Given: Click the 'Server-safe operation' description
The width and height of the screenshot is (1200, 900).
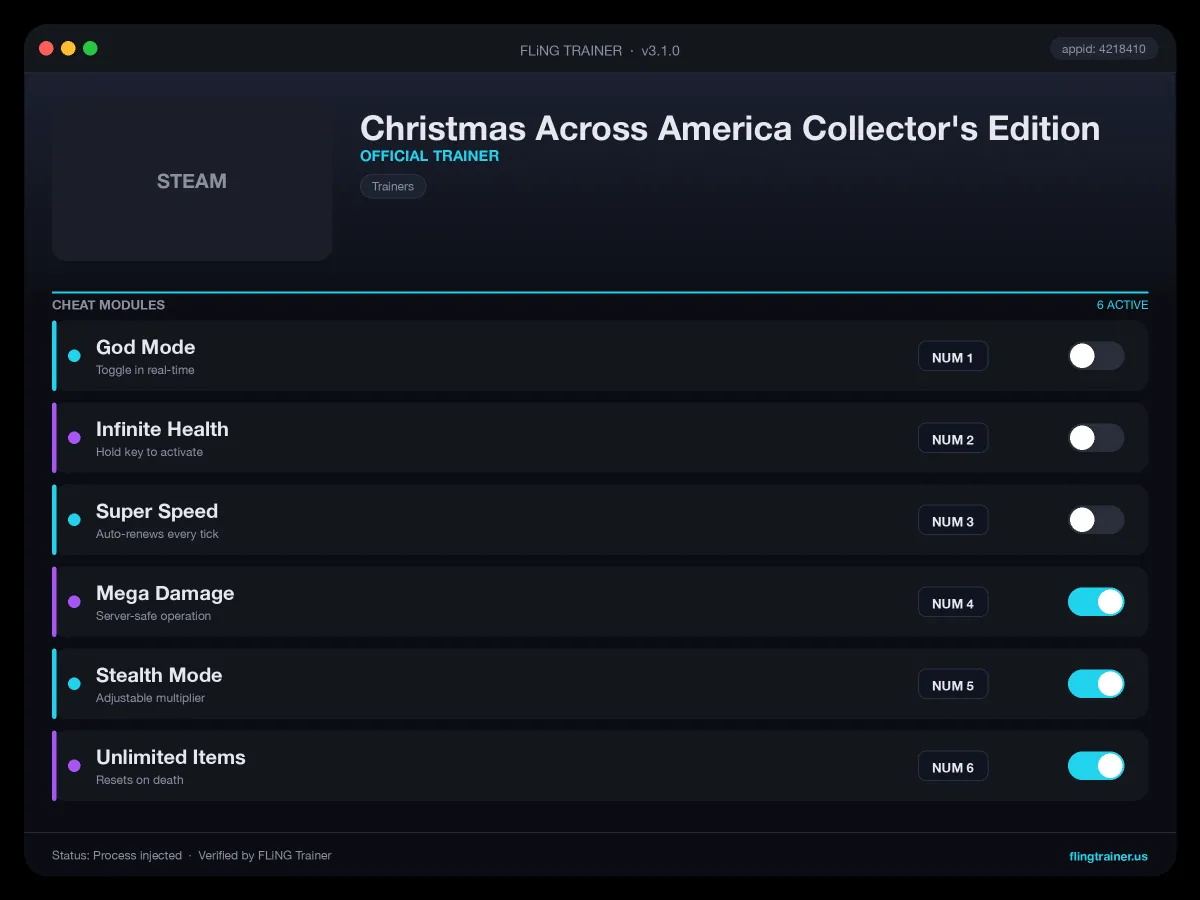Looking at the screenshot, I should [x=153, y=616].
